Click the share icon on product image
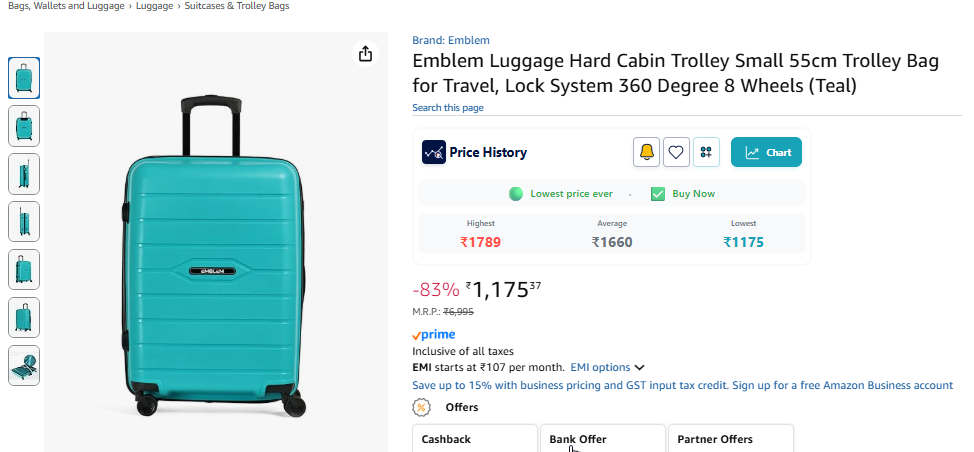This screenshot has height=452, width=974. pyautogui.click(x=365, y=53)
